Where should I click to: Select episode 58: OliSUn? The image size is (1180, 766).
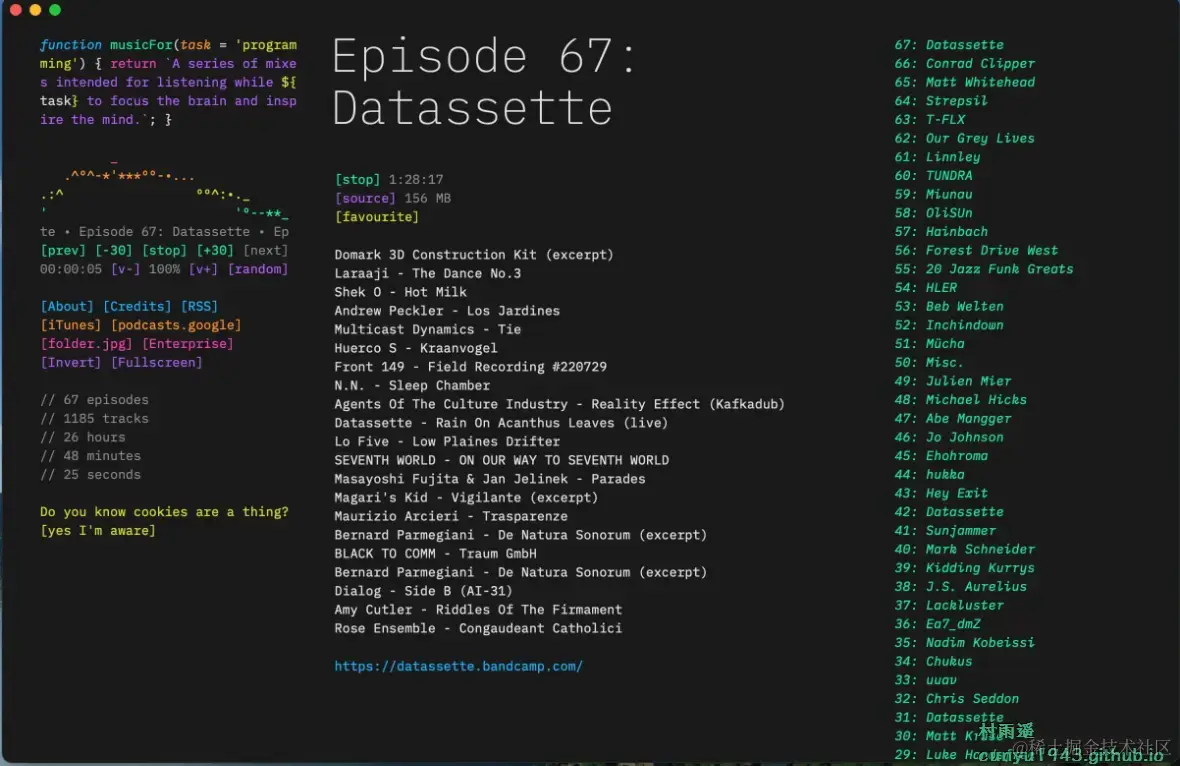click(933, 213)
